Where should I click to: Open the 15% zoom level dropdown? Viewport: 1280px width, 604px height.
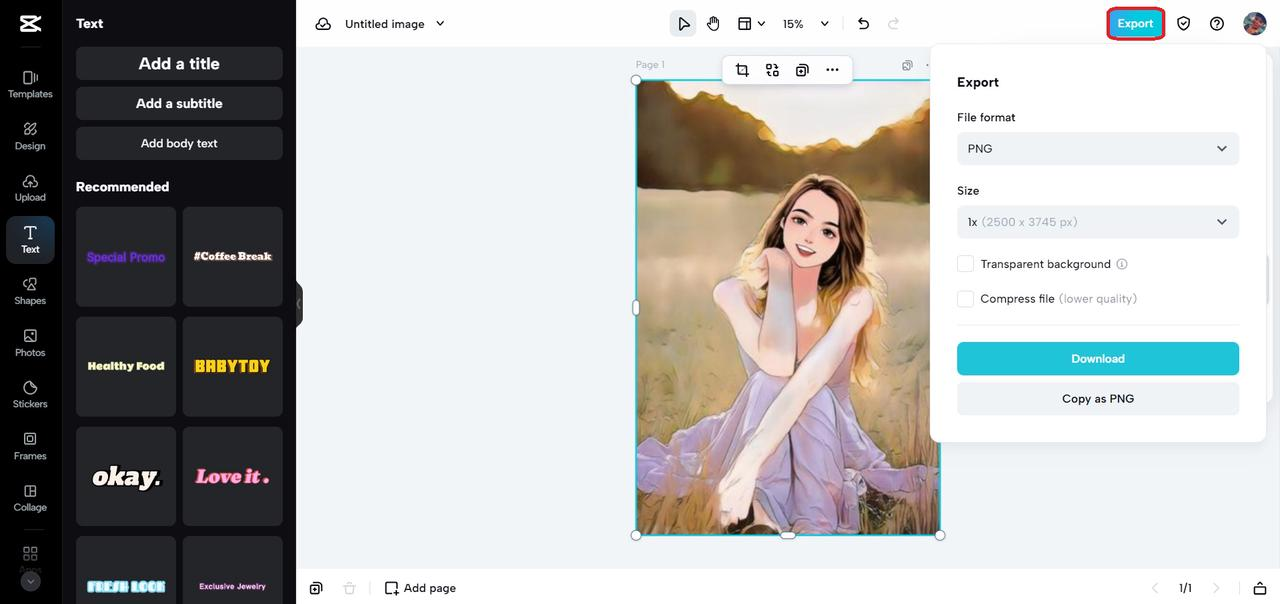click(x=806, y=23)
